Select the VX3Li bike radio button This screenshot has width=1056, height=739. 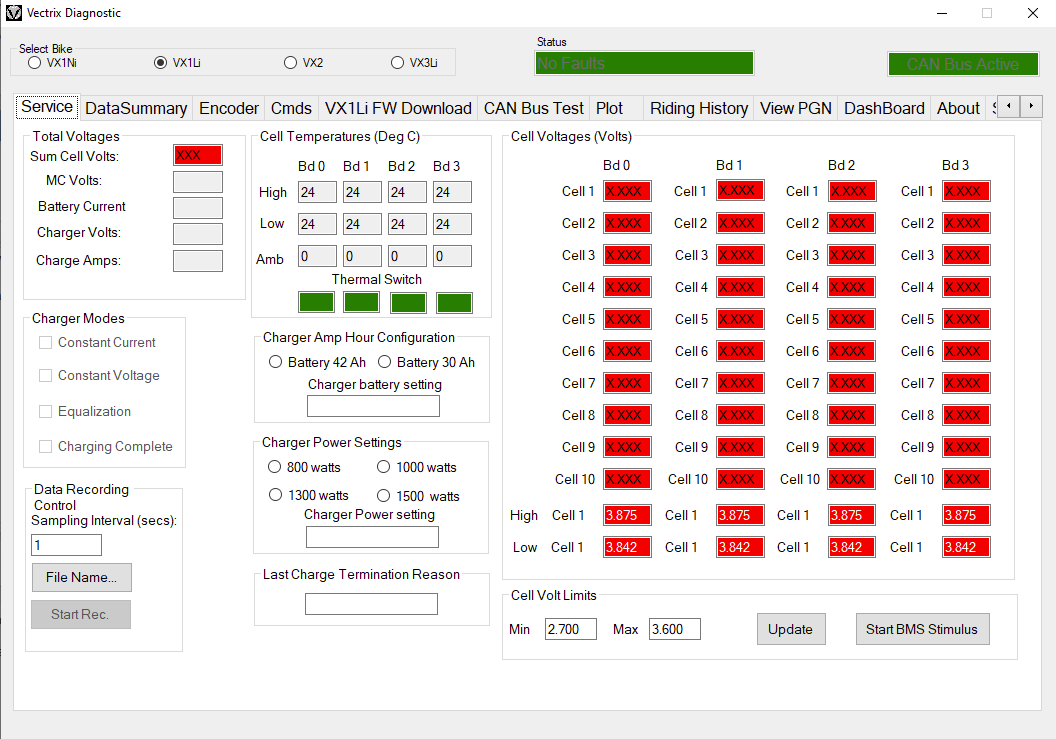pyautogui.click(x=398, y=62)
